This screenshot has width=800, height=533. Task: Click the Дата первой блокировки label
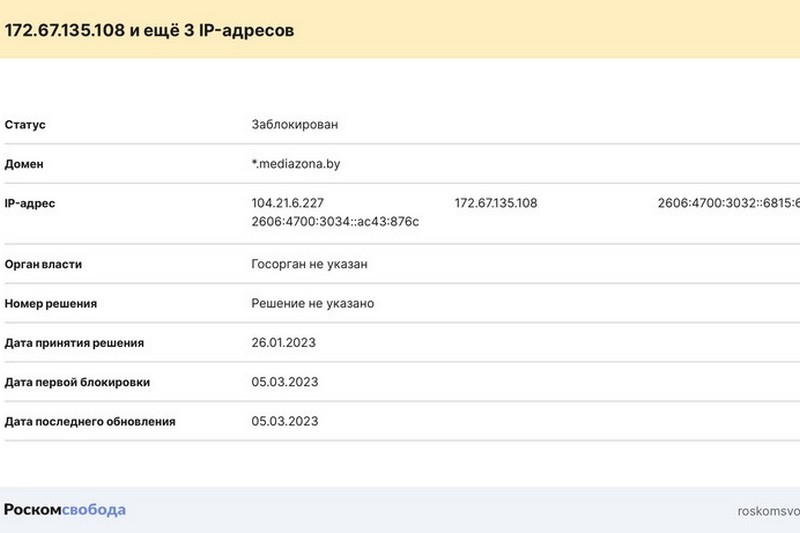click(78, 382)
